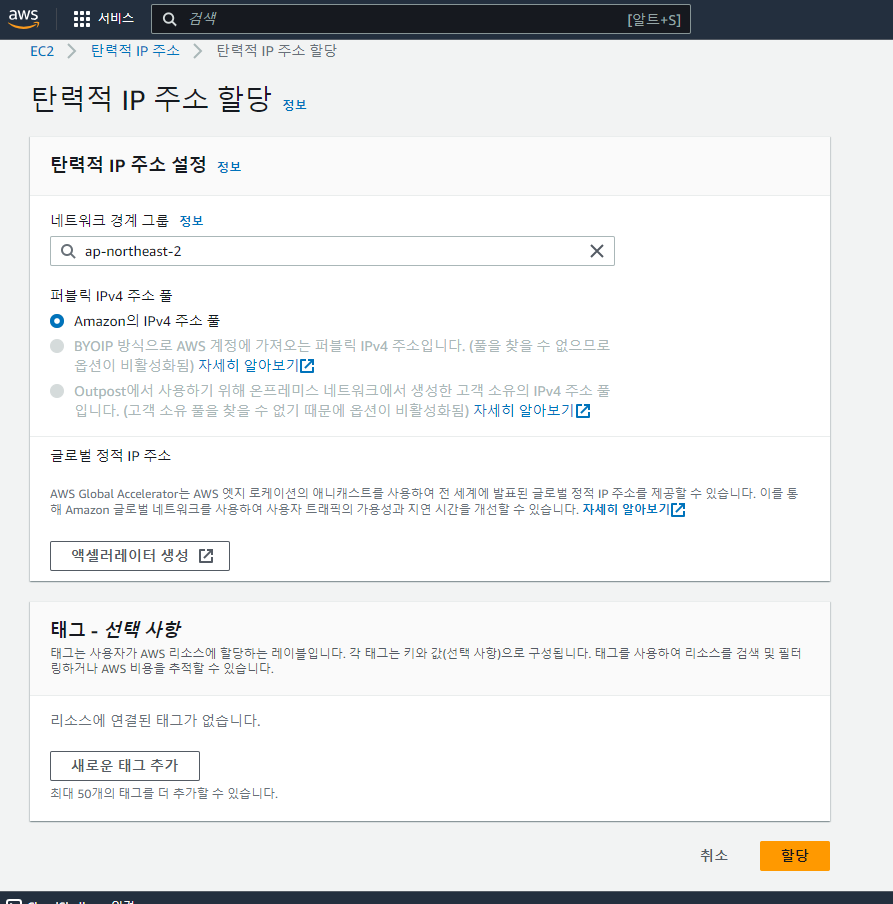Open 정보 link beside 탄력적 IP 주소 설정
Image resolution: width=893 pixels, height=904 pixels.
(229, 167)
